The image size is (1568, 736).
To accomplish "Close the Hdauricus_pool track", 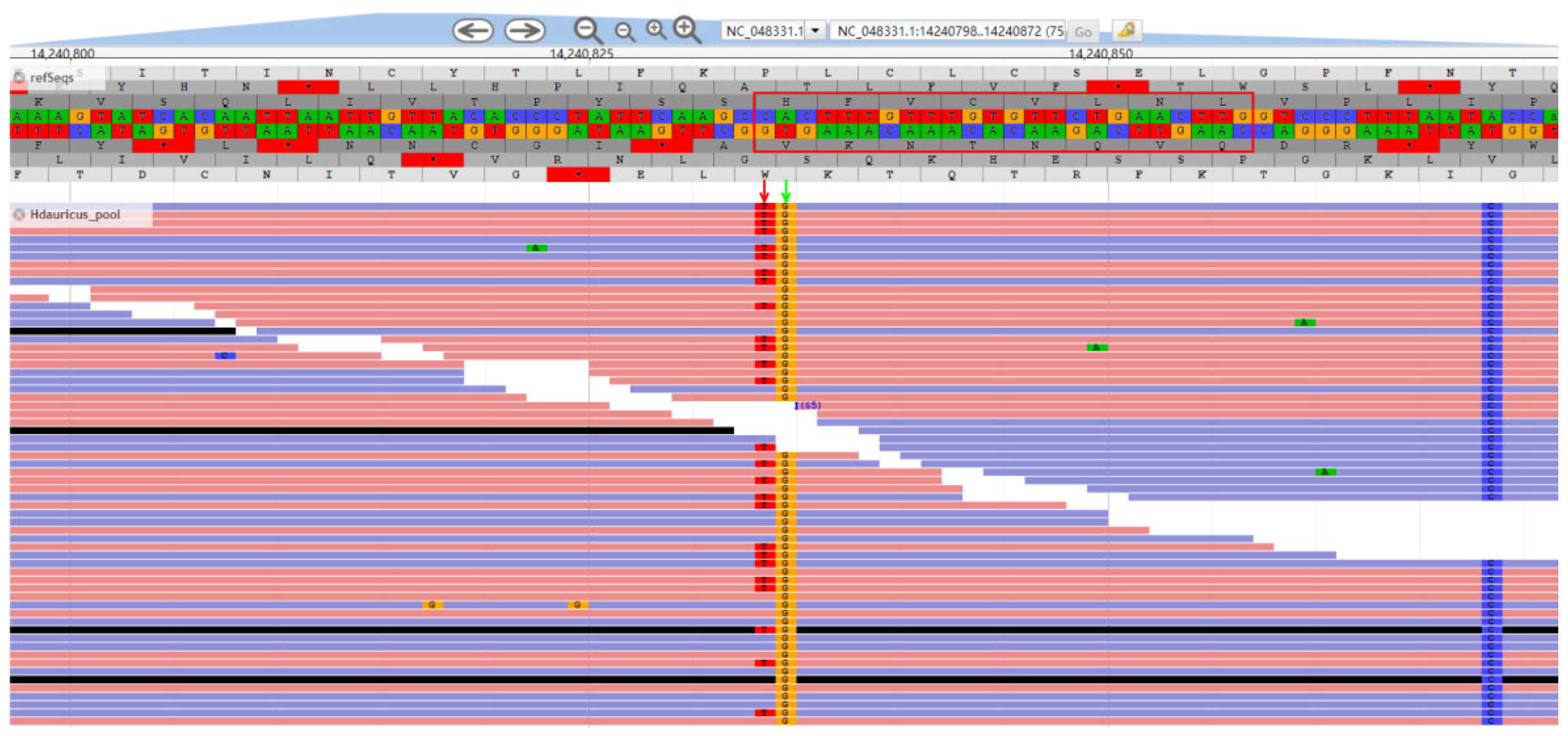I will coord(19,214).
